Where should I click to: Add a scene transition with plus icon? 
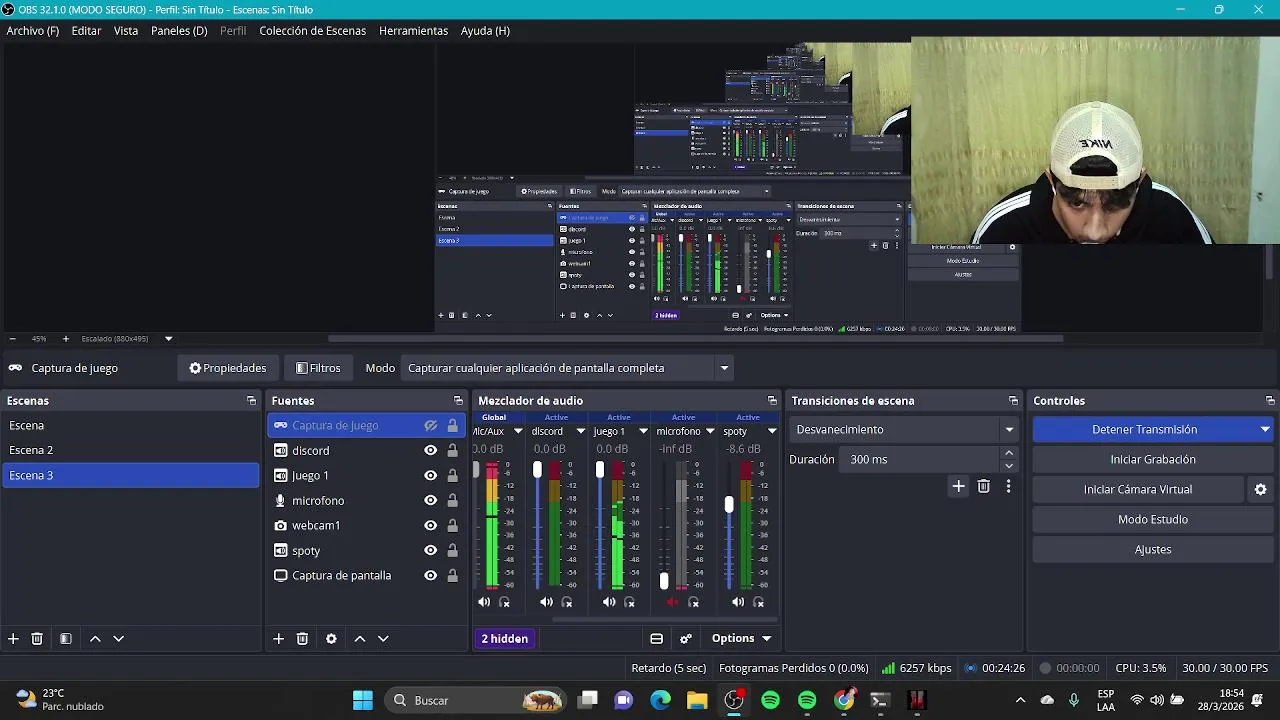pos(958,486)
